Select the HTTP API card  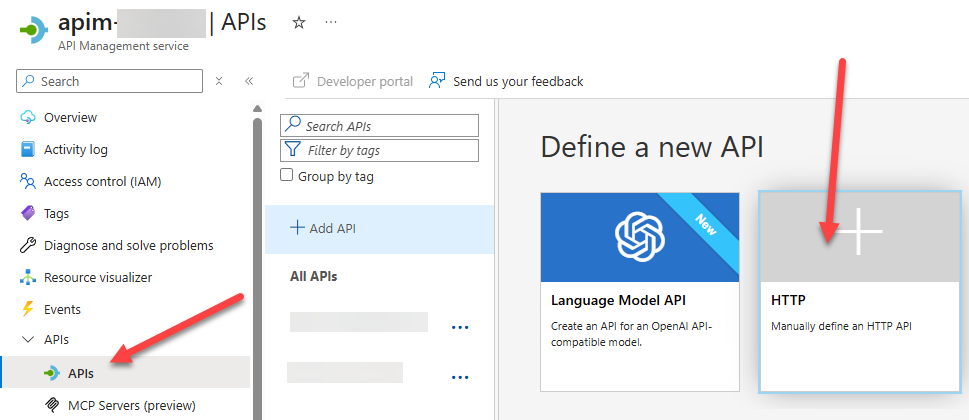click(860, 292)
